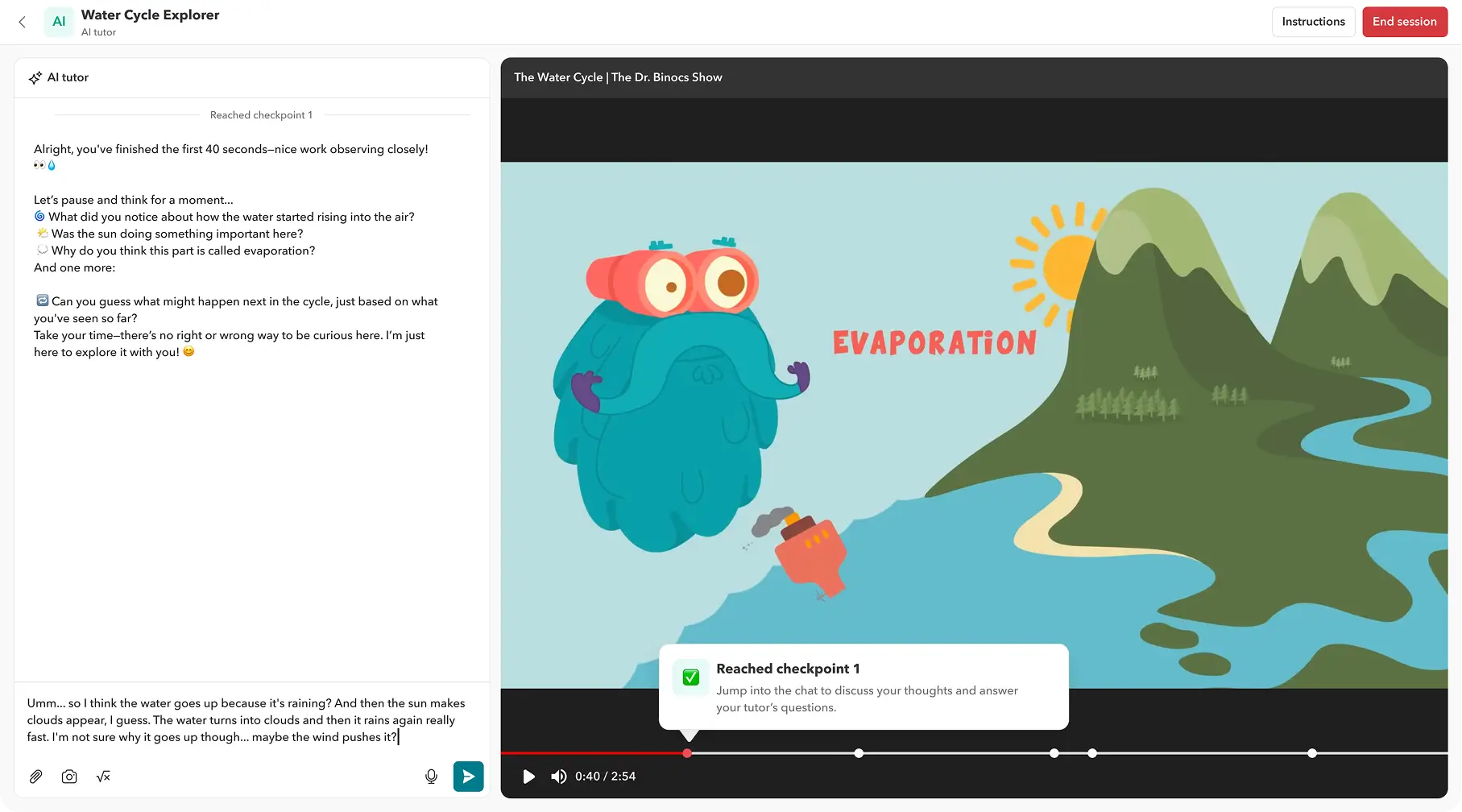End the tutoring session
The image size is (1462, 812).
[x=1404, y=22]
